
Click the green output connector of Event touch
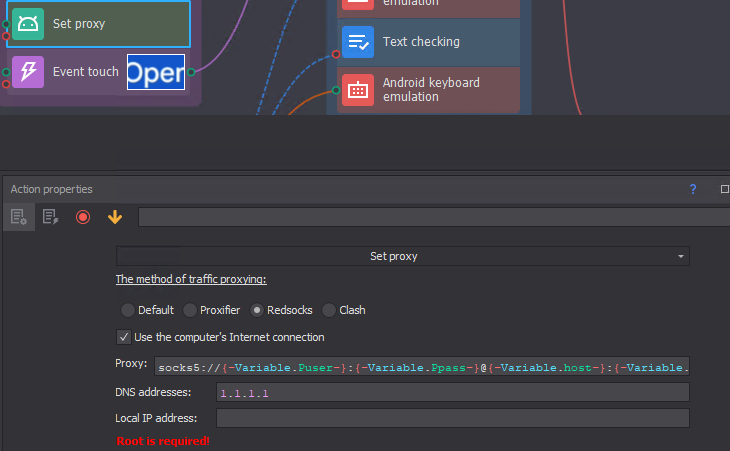click(x=190, y=72)
